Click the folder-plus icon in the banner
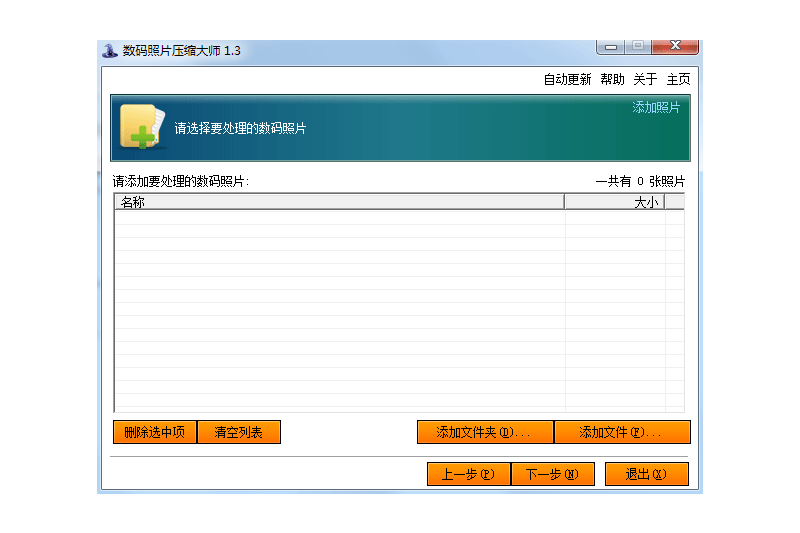 [x=138, y=127]
